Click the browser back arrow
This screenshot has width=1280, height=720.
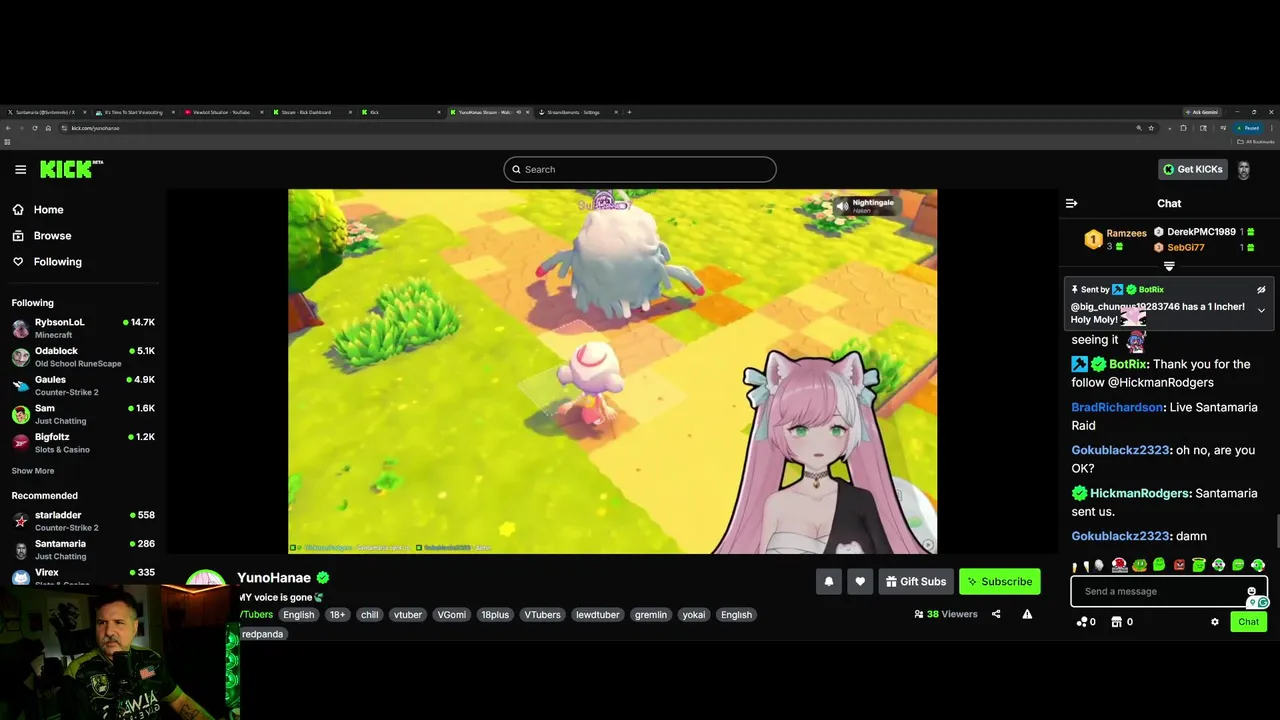coord(8,128)
